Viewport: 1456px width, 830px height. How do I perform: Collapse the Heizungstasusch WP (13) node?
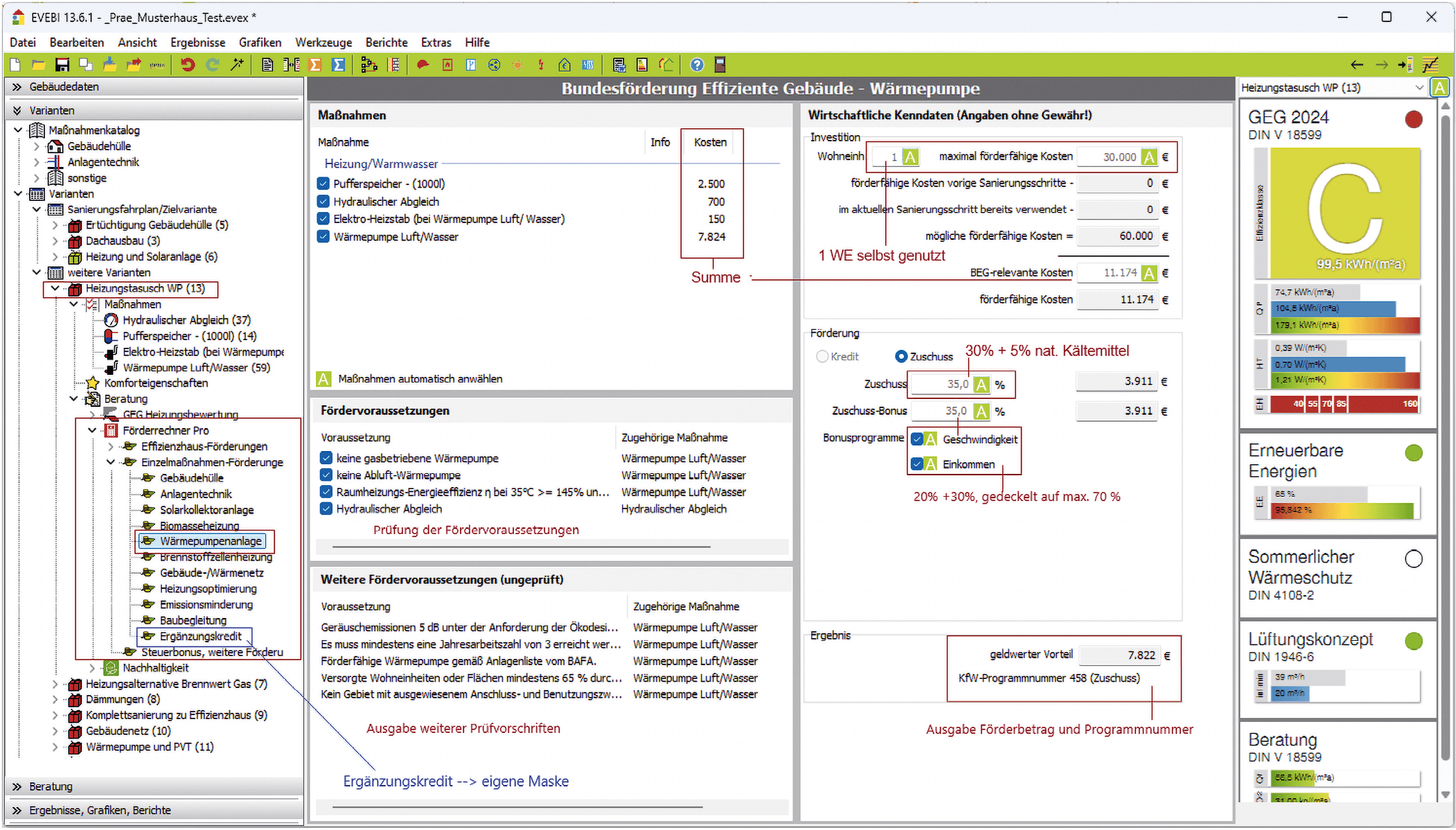(x=55, y=288)
